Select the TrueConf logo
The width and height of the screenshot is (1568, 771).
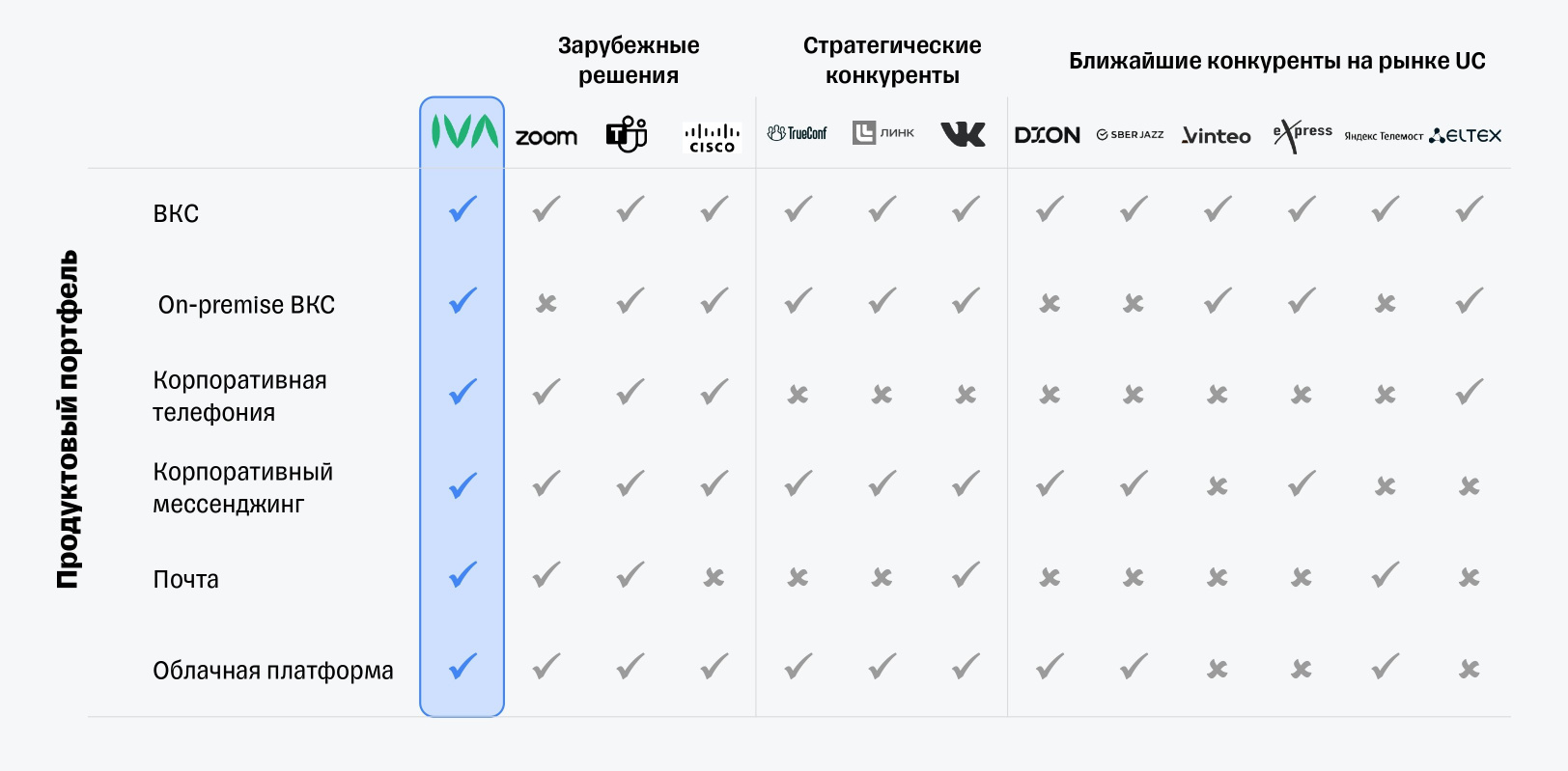click(798, 133)
